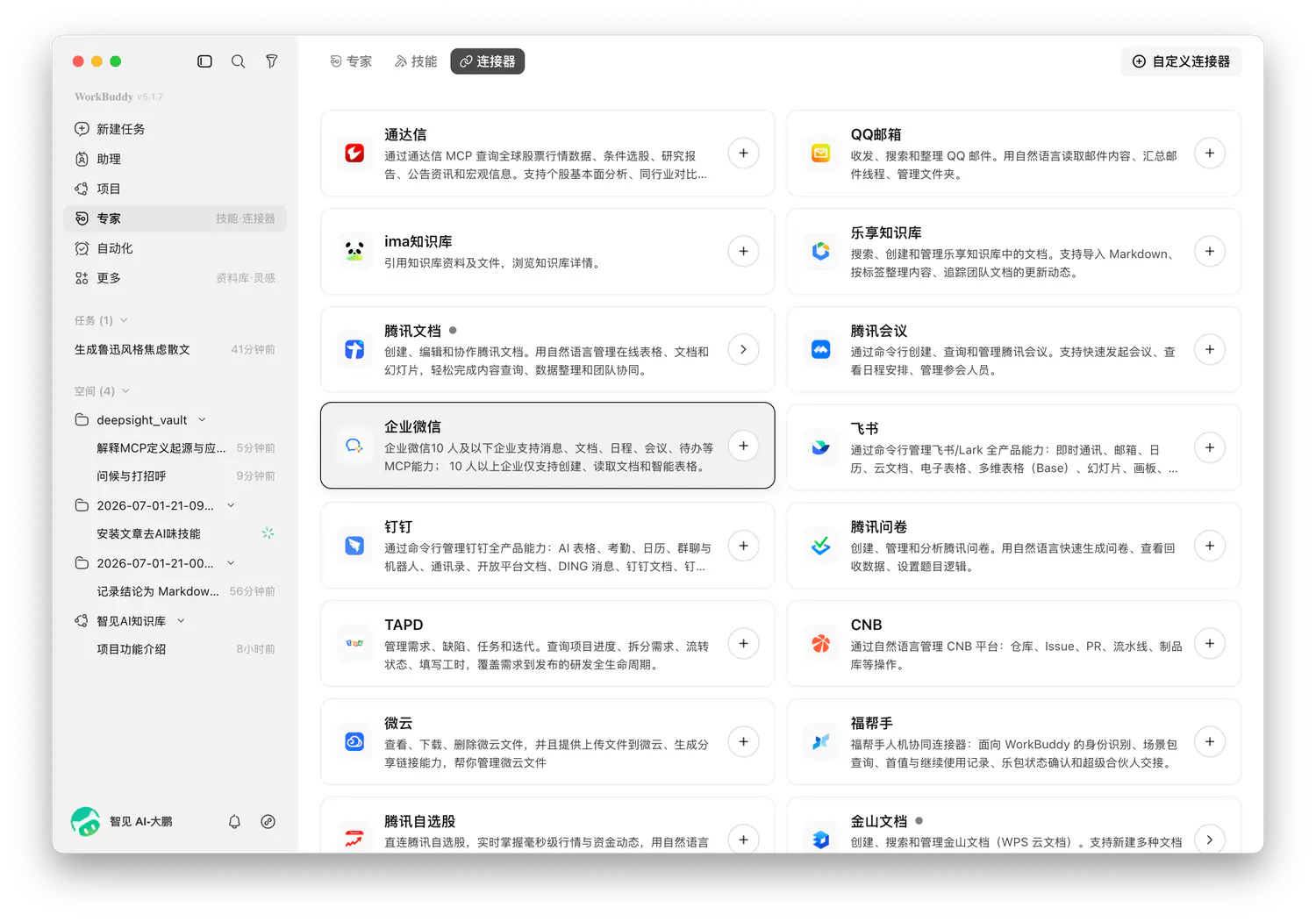Click the 乐享知识库 logo icon
The height and width of the screenshot is (922, 1316).
(x=821, y=252)
